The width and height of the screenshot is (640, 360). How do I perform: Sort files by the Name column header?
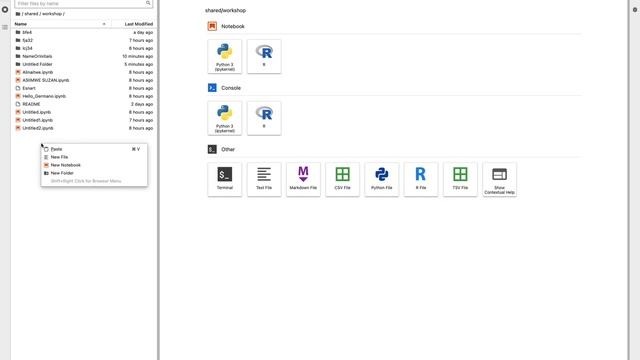[61, 24]
